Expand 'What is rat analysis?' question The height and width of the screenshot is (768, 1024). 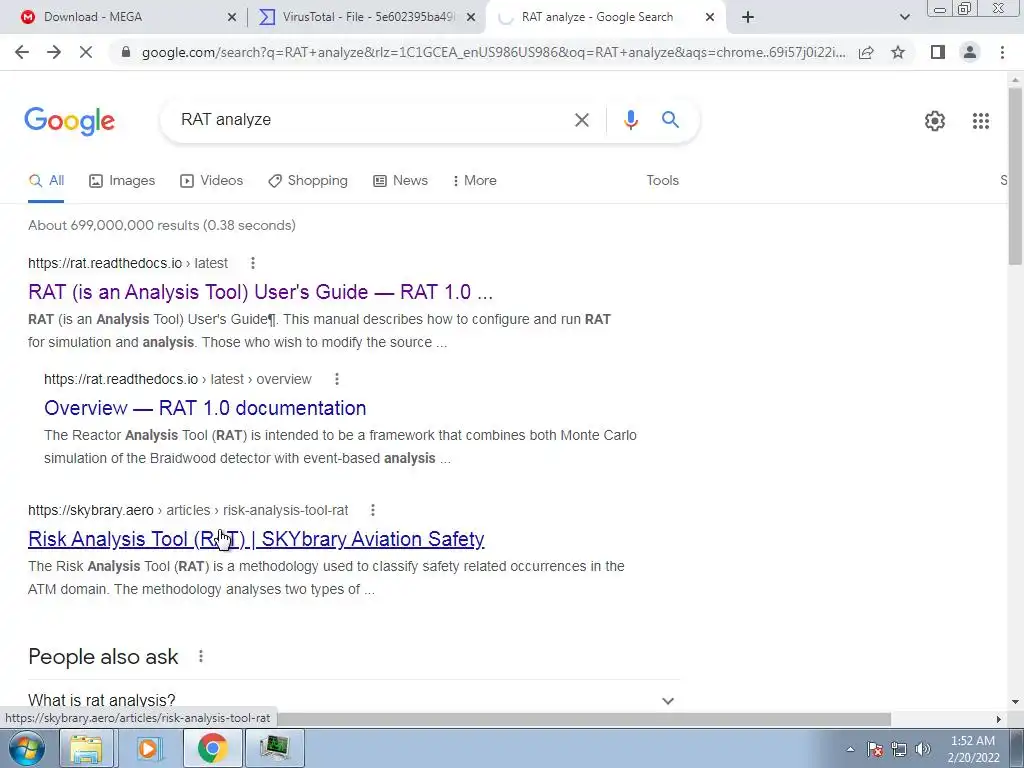(353, 700)
